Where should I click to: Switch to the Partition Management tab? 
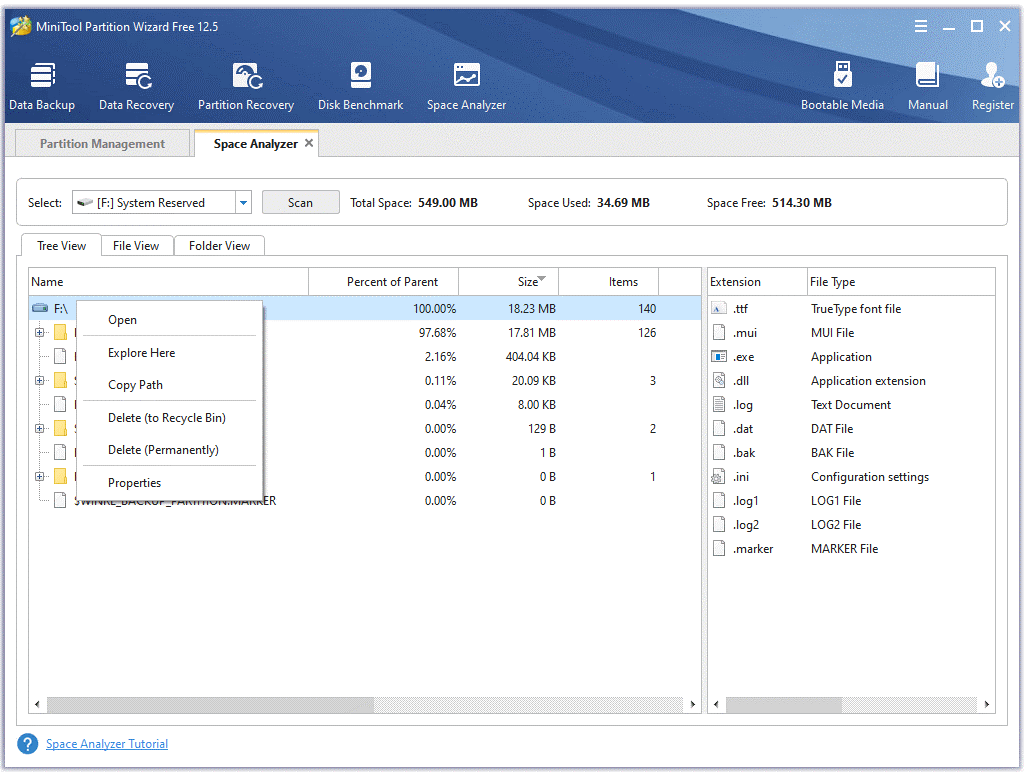101,143
